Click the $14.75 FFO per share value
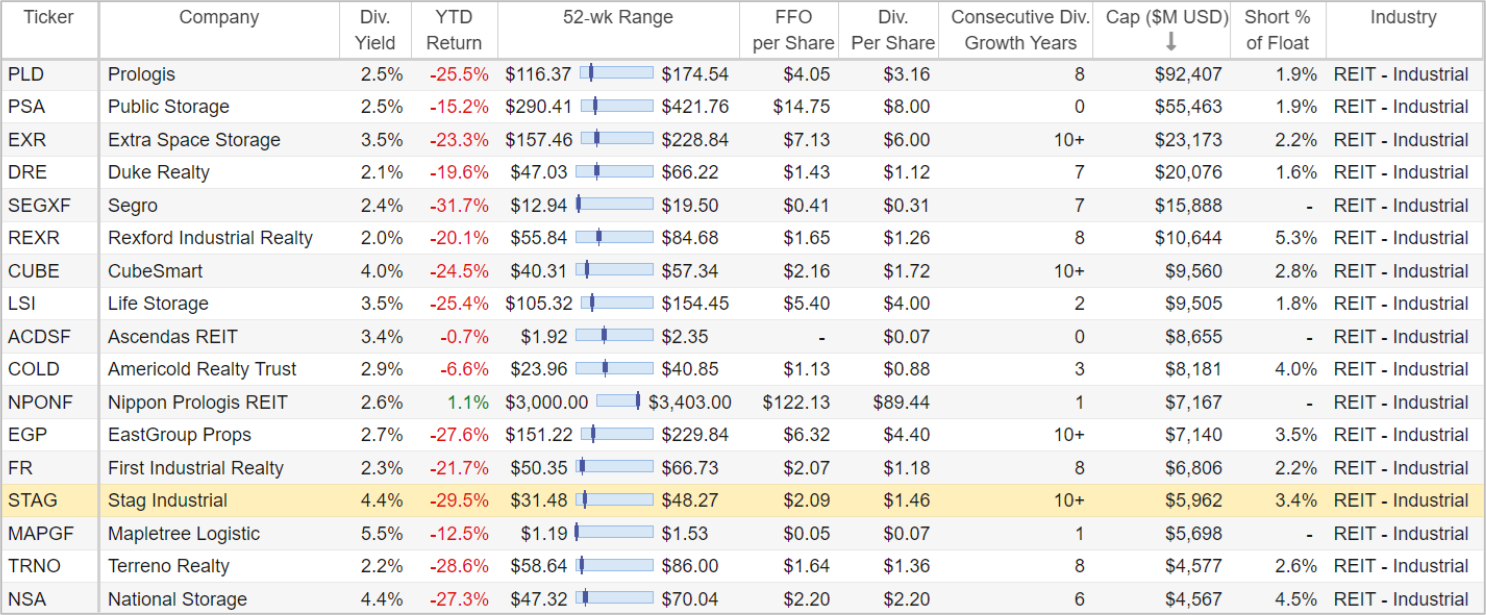Image resolution: width=1486 pixels, height=615 pixels. [802, 107]
